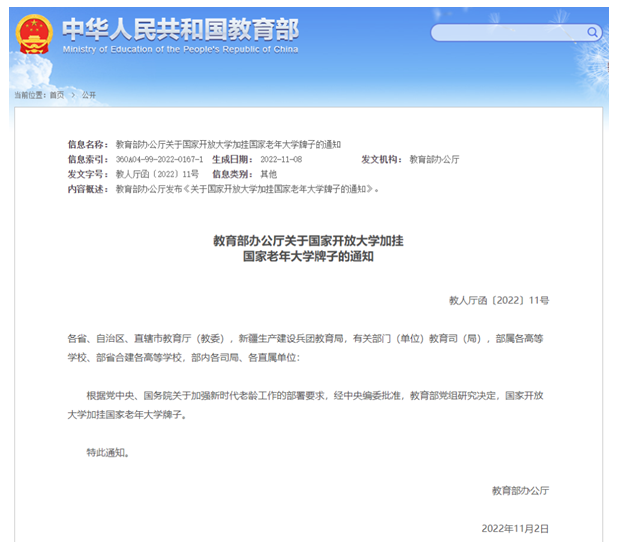Click the Ministry of Education English subtitle
The image size is (617, 545).
(180, 50)
